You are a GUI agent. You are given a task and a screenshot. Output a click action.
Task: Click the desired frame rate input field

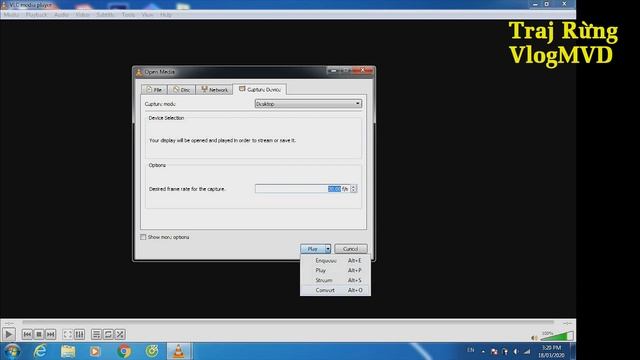(x=302, y=189)
